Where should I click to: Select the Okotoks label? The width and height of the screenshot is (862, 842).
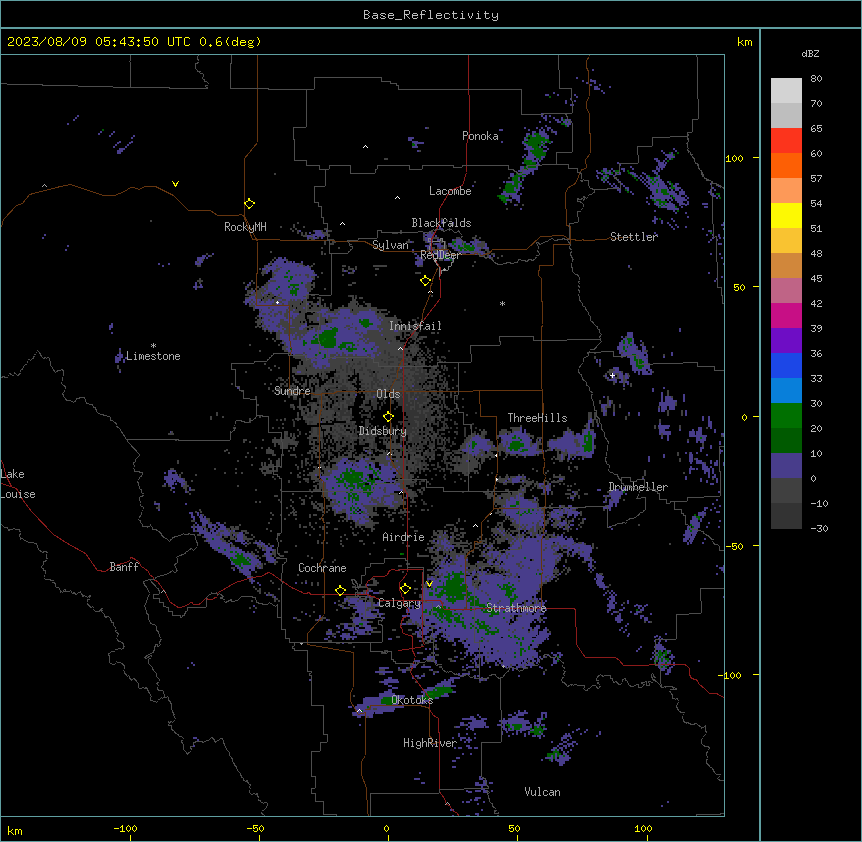point(412,700)
